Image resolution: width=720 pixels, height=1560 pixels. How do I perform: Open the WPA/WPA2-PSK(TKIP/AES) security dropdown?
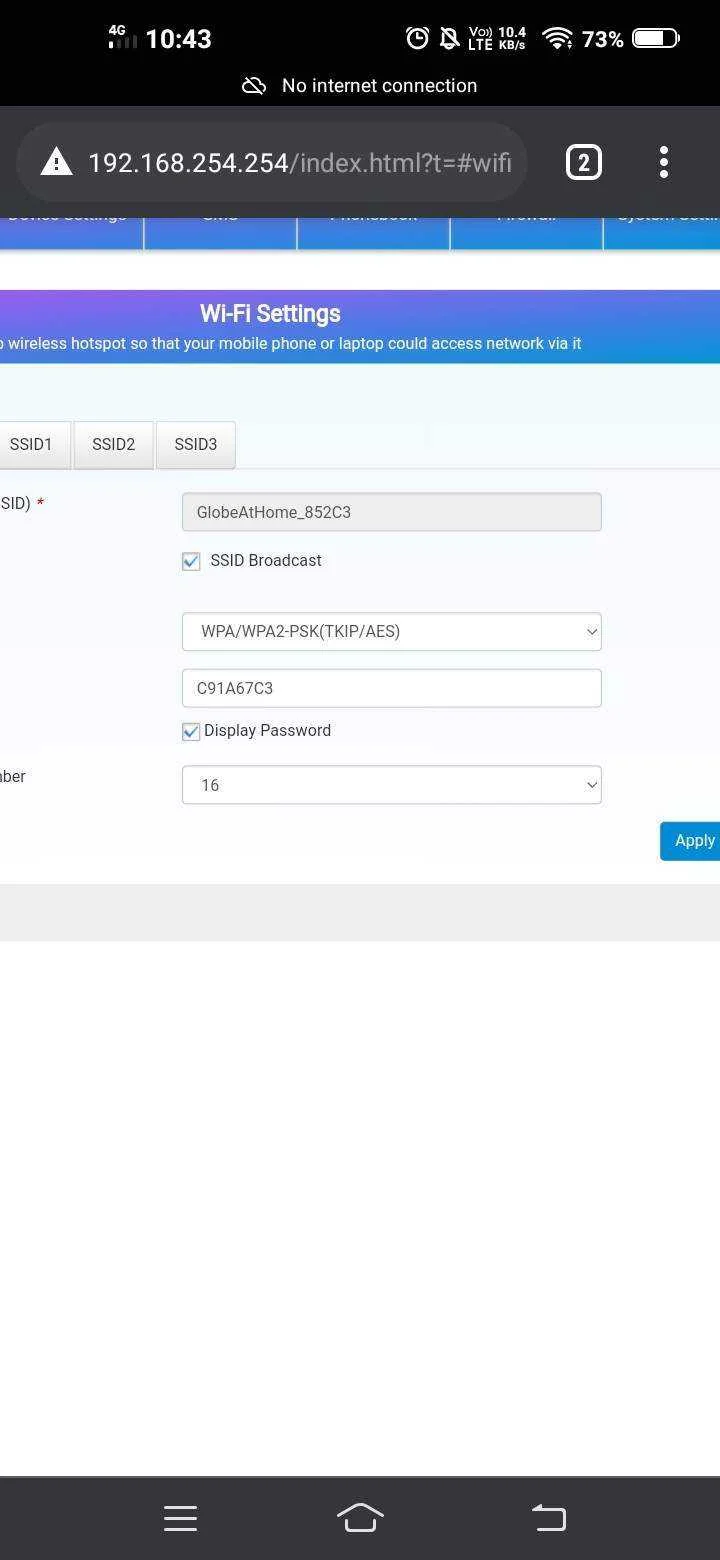tap(392, 632)
